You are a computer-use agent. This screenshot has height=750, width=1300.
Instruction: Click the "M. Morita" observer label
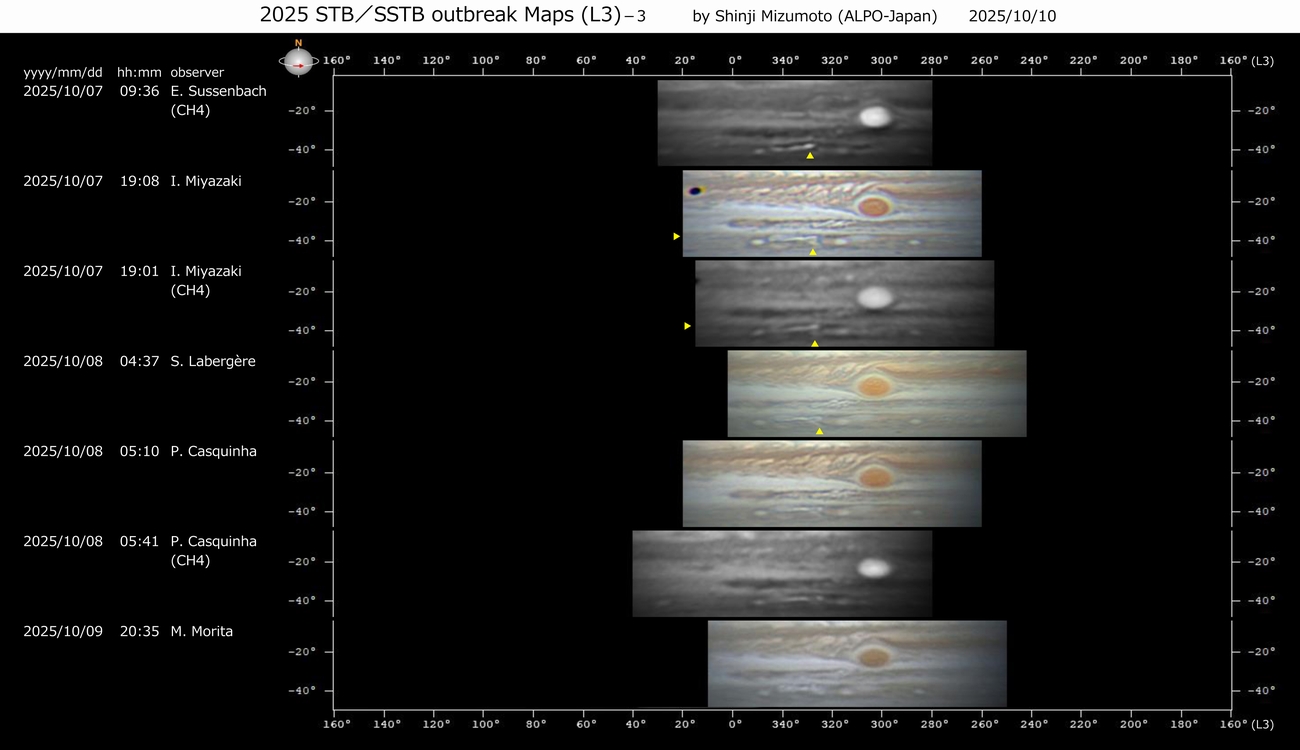pyautogui.click(x=201, y=631)
